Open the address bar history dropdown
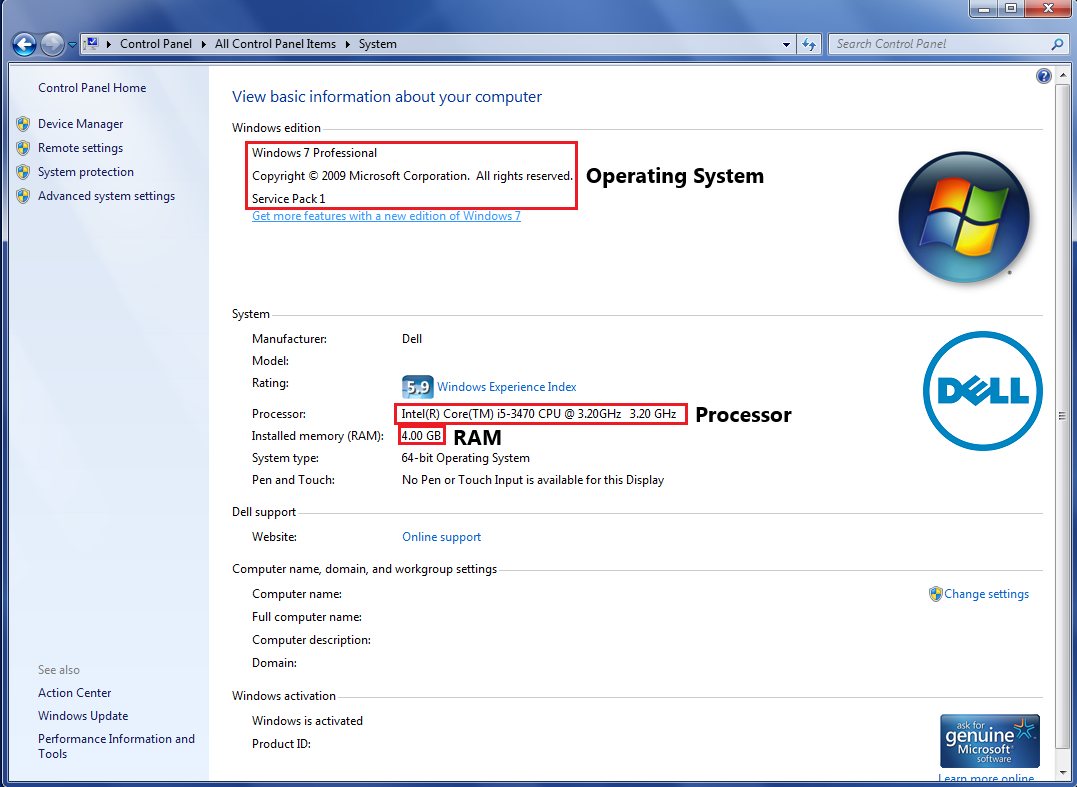 pos(786,45)
